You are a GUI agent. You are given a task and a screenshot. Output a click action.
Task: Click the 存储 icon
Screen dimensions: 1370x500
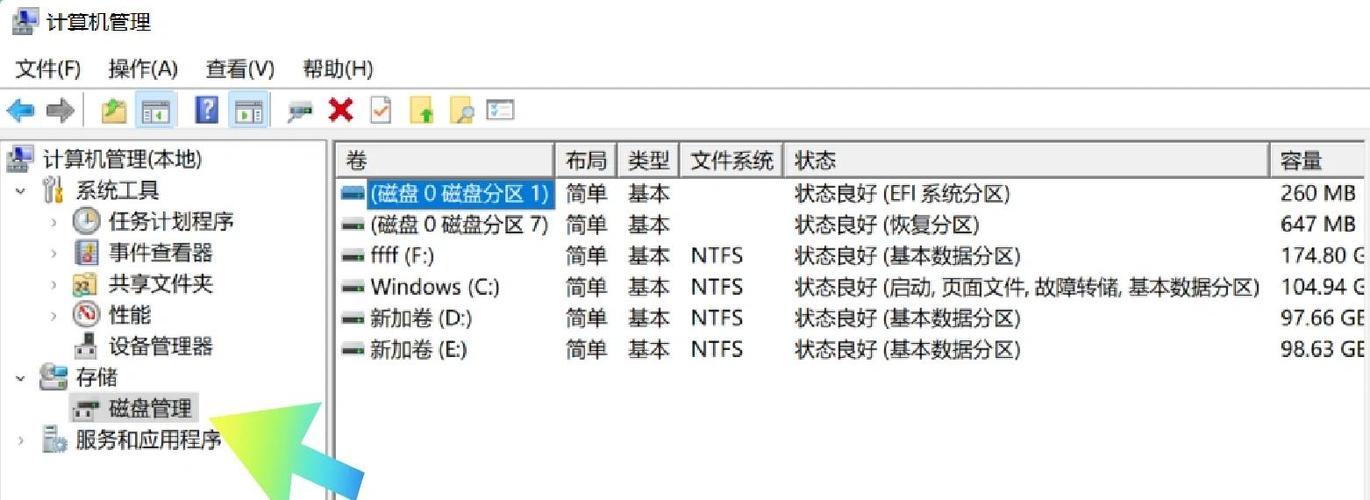[x=54, y=377]
